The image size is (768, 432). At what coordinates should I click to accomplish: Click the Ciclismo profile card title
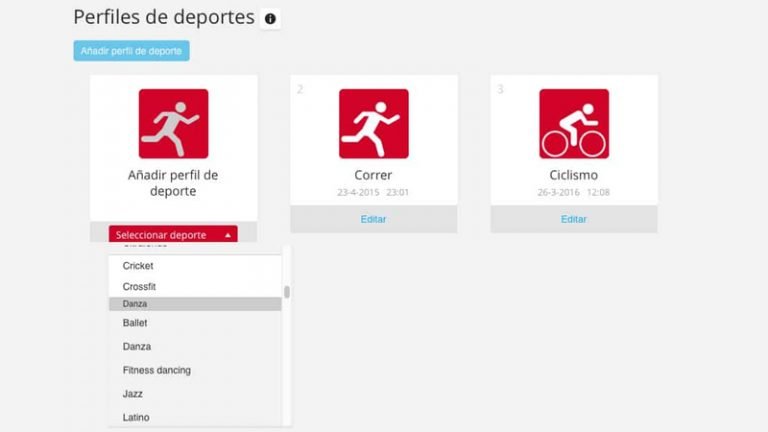tap(574, 175)
